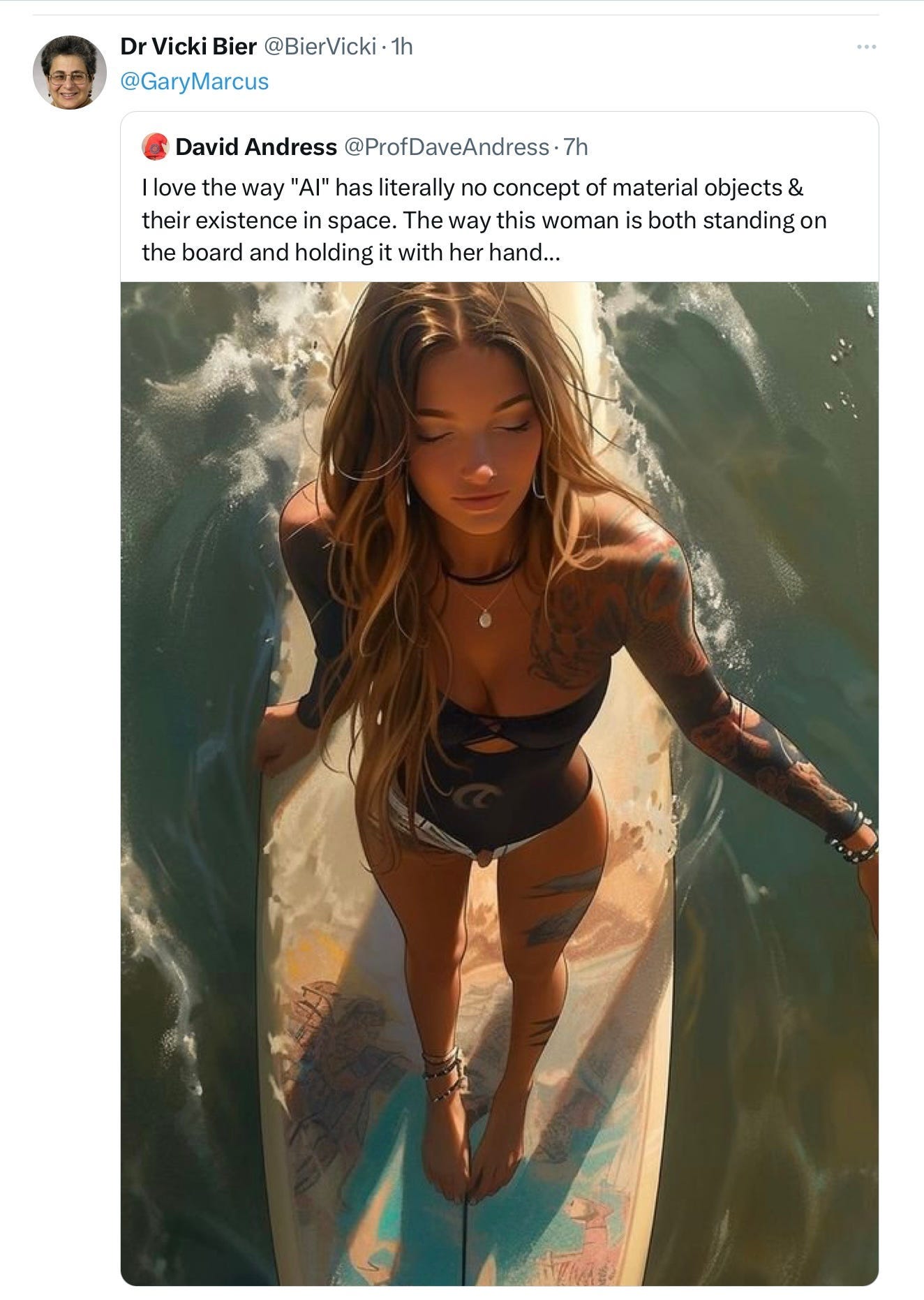Open the quoted surfer image in full view
Image resolution: width=924 pixels, height=1300 pixels.
pos(499,783)
